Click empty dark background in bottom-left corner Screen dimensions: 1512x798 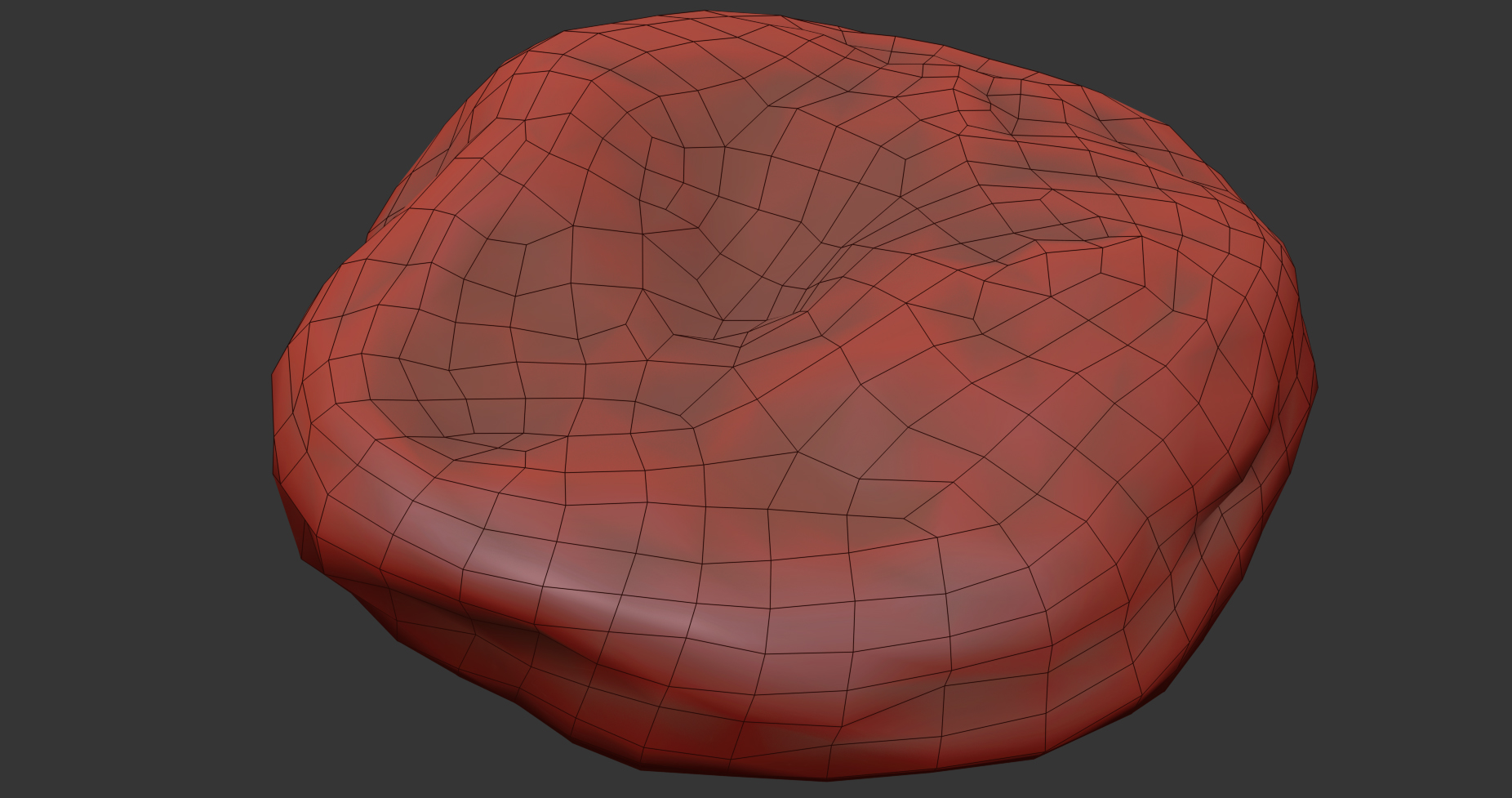click(x=82, y=735)
